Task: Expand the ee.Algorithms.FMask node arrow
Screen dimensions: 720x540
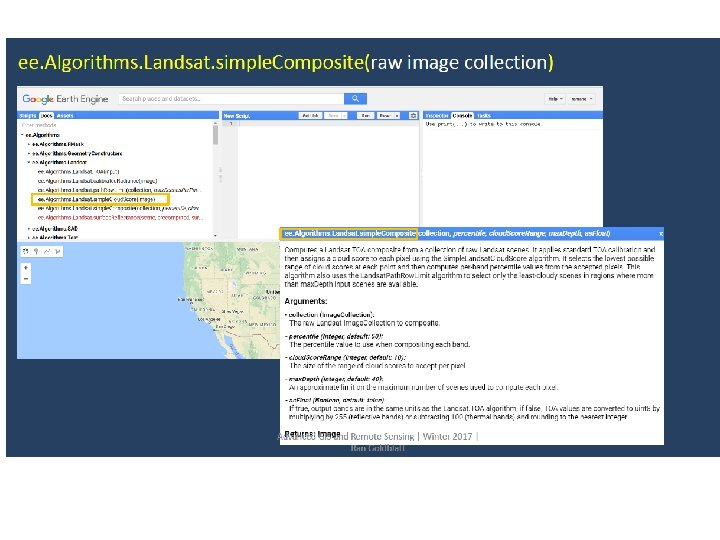Action: pyautogui.click(x=28, y=144)
